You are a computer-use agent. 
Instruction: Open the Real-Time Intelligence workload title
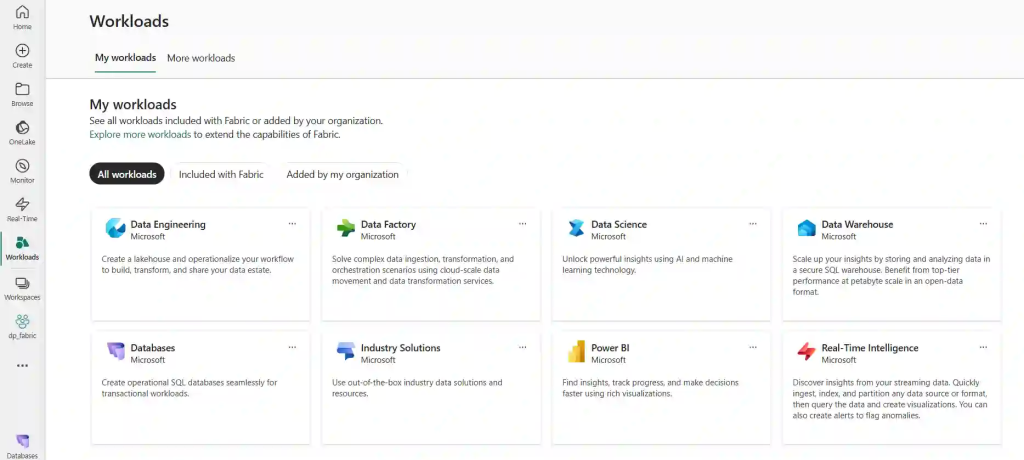pos(870,348)
